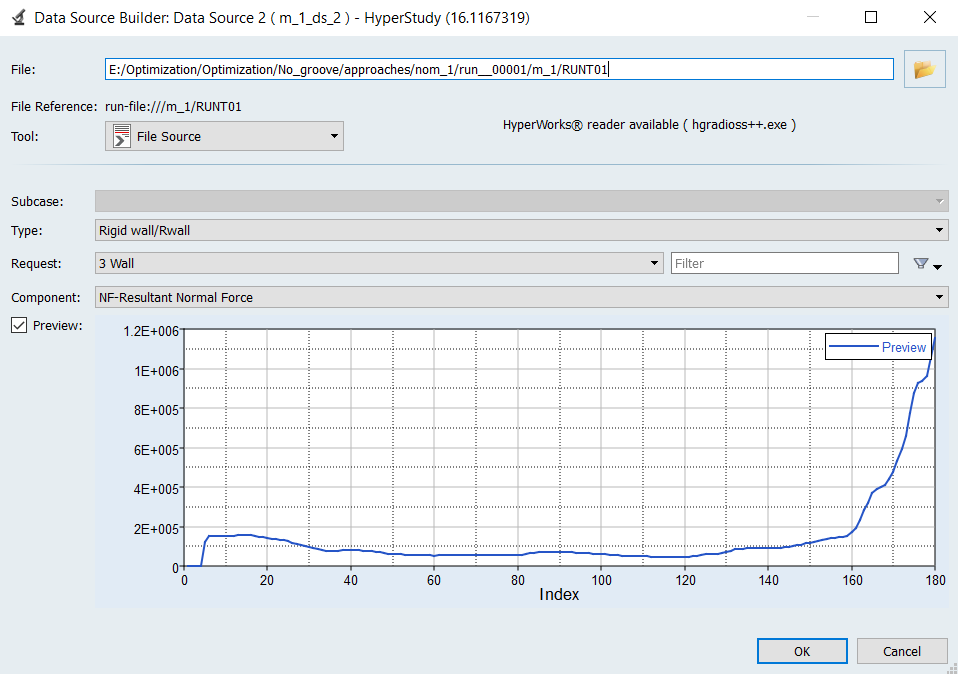The image size is (958, 674).
Task: Click the filter funnel icon
Action: coord(921,263)
